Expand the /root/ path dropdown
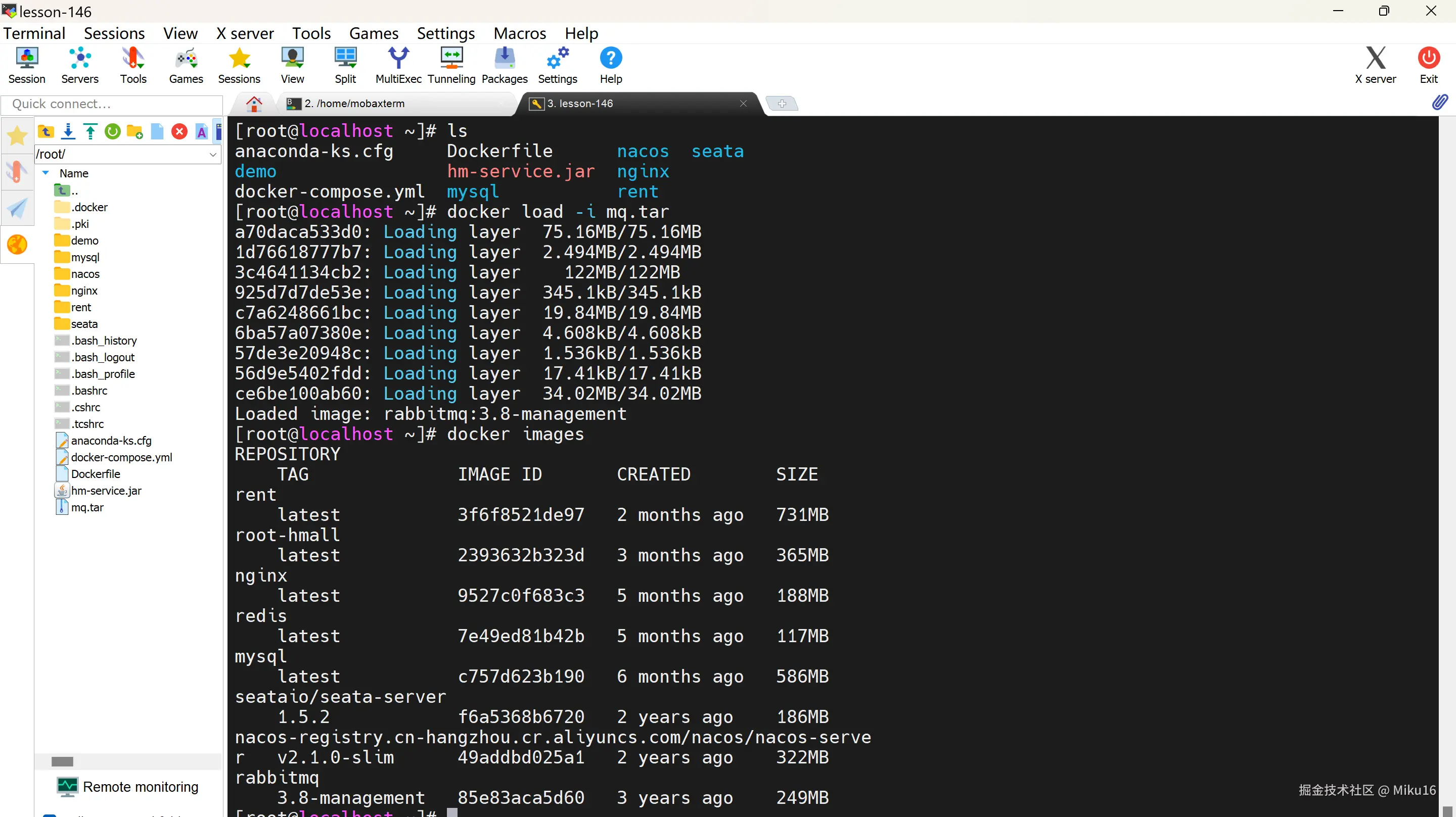Screen dimensions: 1456x817 click(x=212, y=154)
